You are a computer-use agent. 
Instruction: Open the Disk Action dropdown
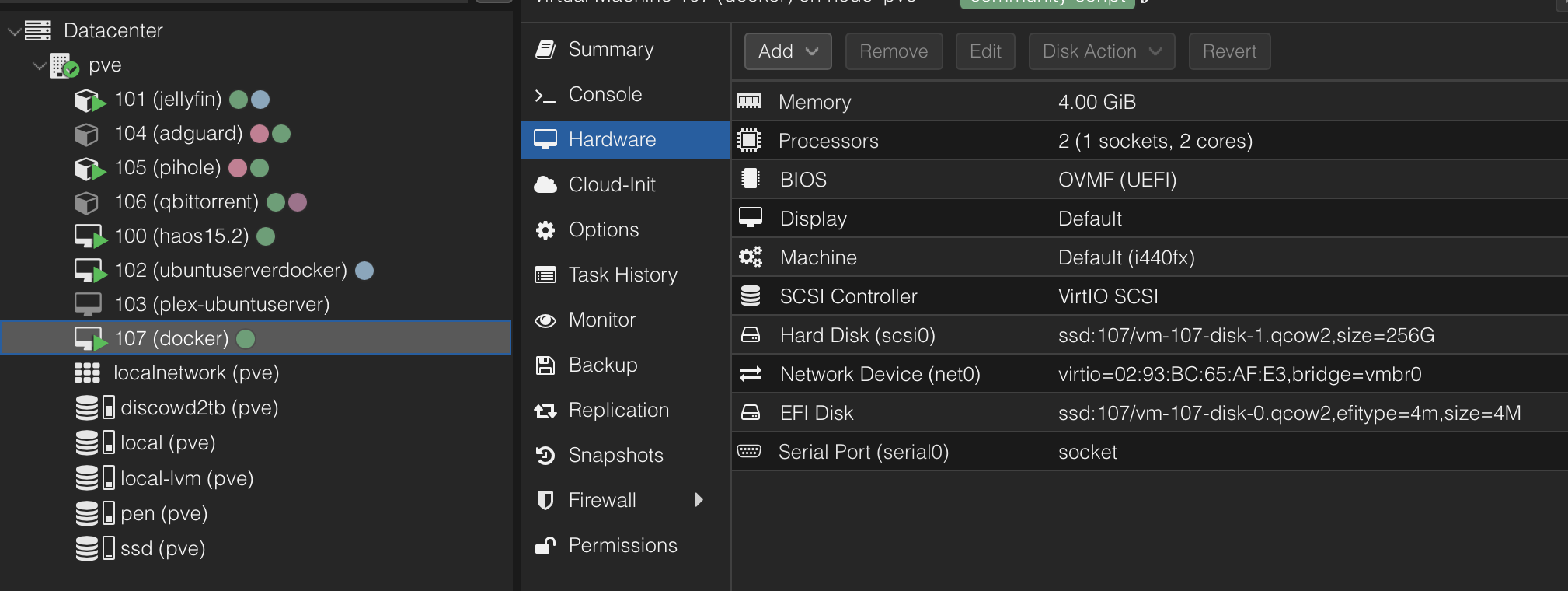point(1101,51)
